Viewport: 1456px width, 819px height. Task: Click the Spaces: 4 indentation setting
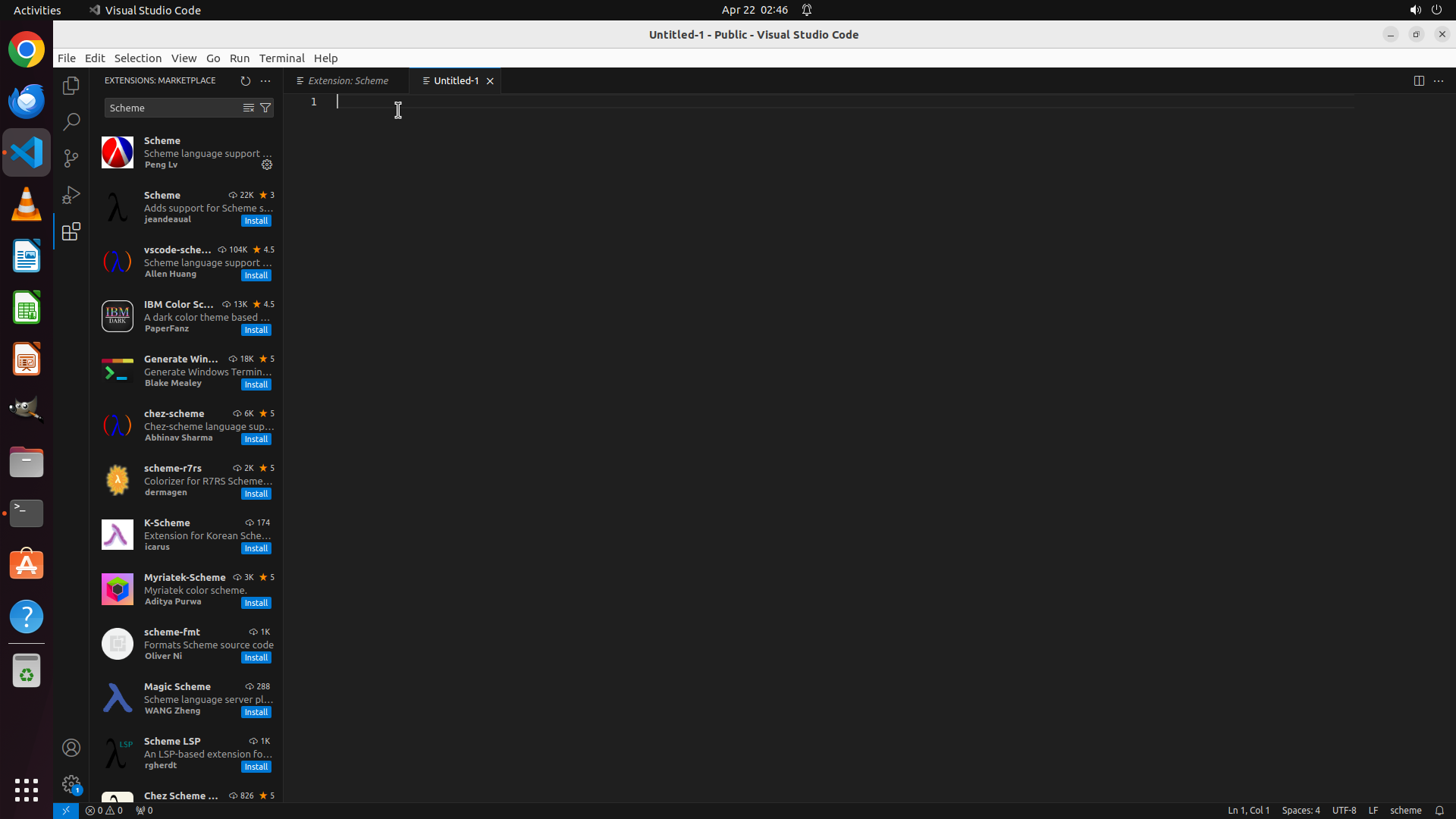point(1301,810)
